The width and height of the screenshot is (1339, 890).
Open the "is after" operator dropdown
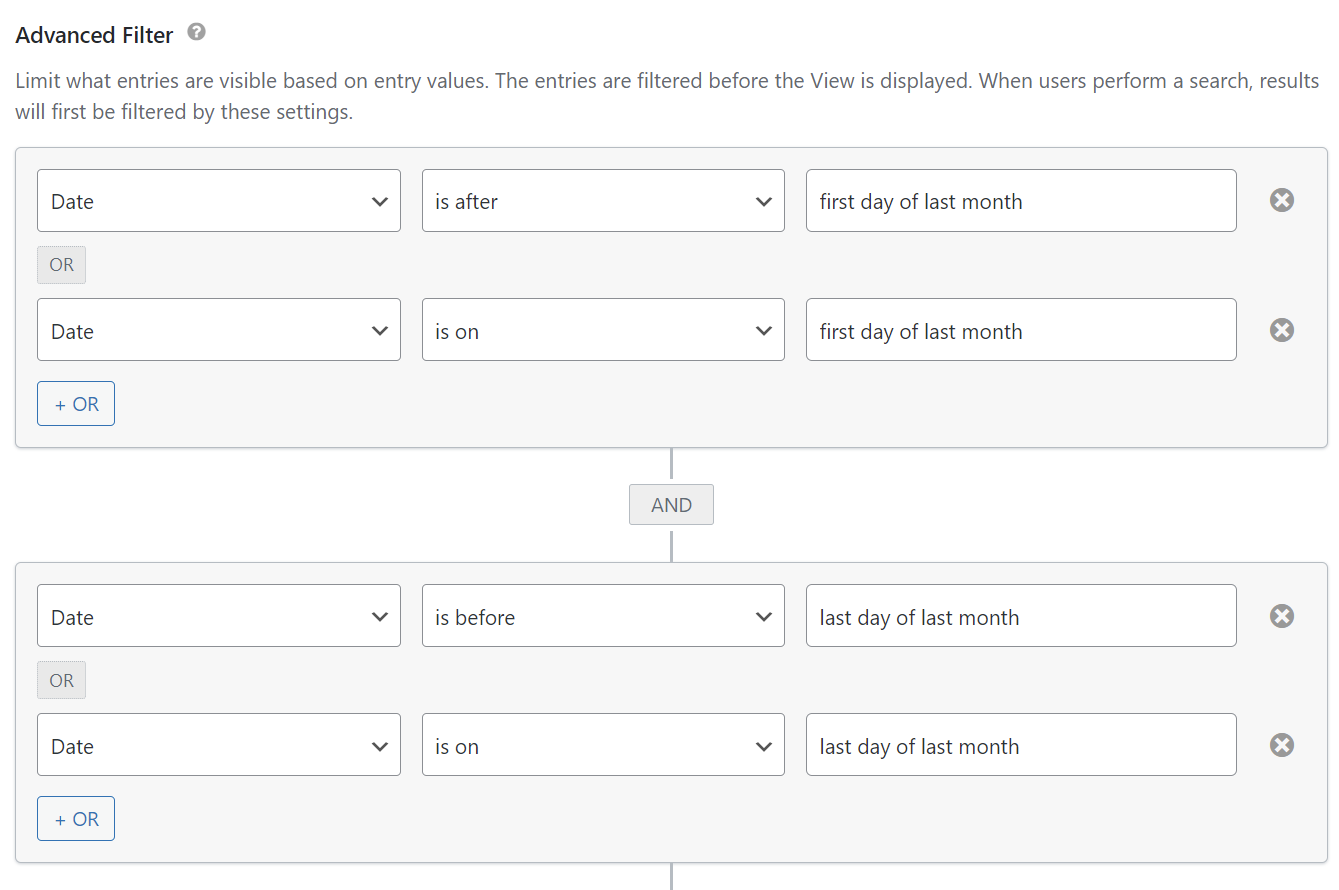[x=603, y=201]
